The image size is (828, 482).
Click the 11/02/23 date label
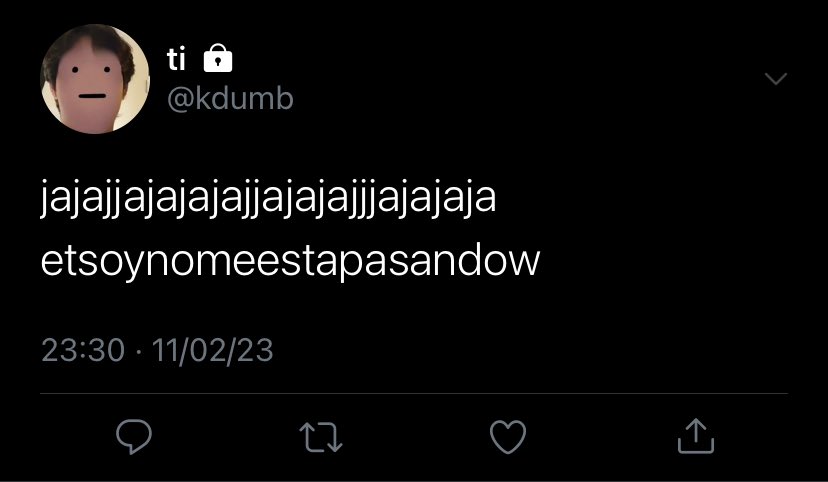pyautogui.click(x=213, y=351)
